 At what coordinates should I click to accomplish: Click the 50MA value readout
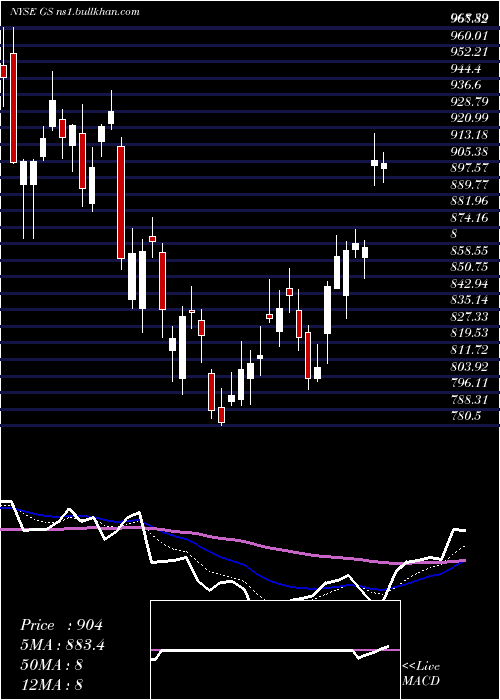click(x=51, y=665)
